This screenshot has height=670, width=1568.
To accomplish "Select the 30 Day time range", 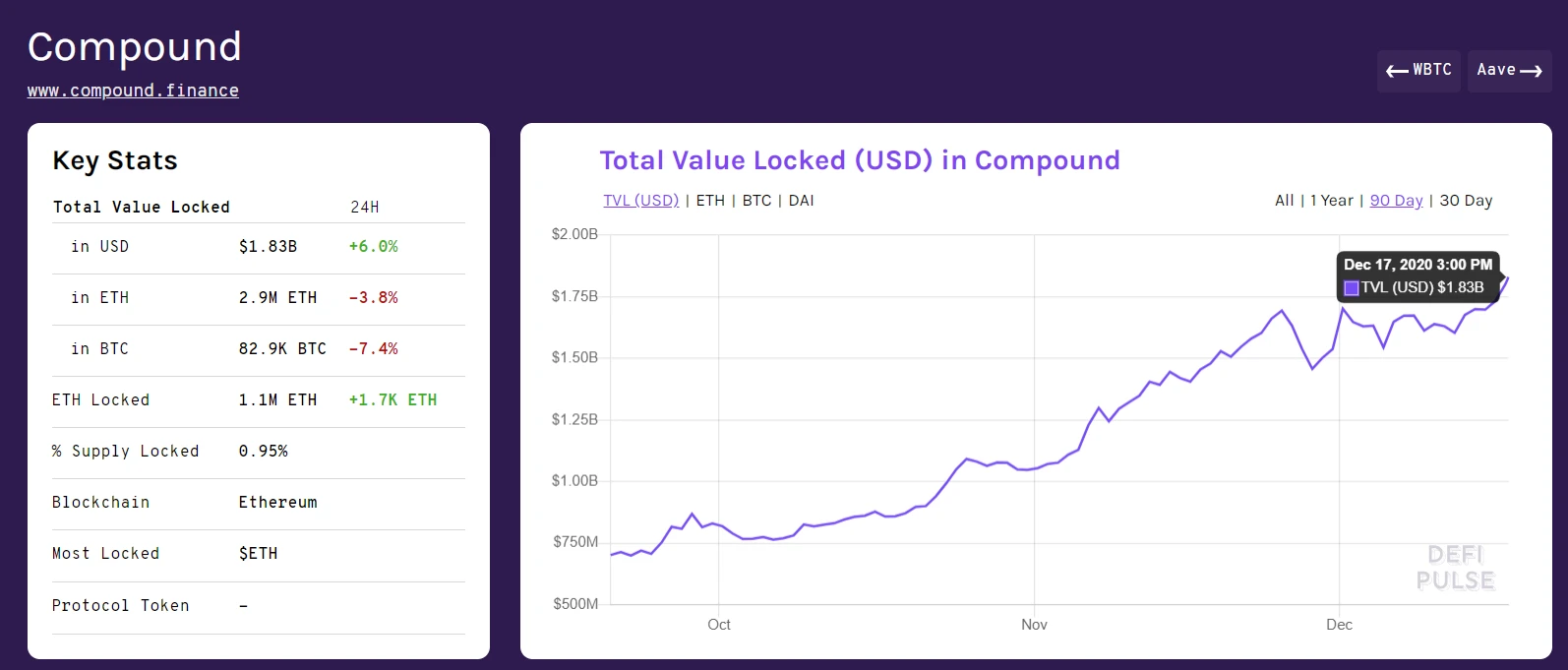I will (x=1467, y=200).
